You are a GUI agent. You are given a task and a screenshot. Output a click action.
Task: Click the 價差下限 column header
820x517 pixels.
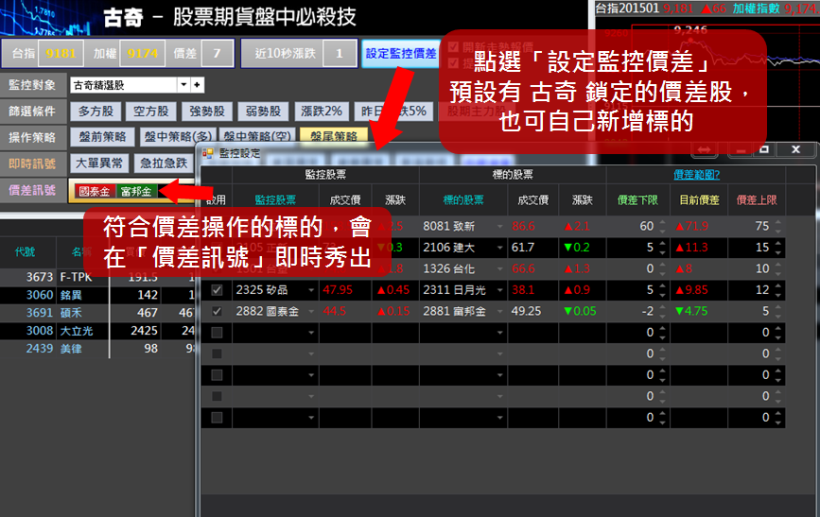[x=637, y=200]
